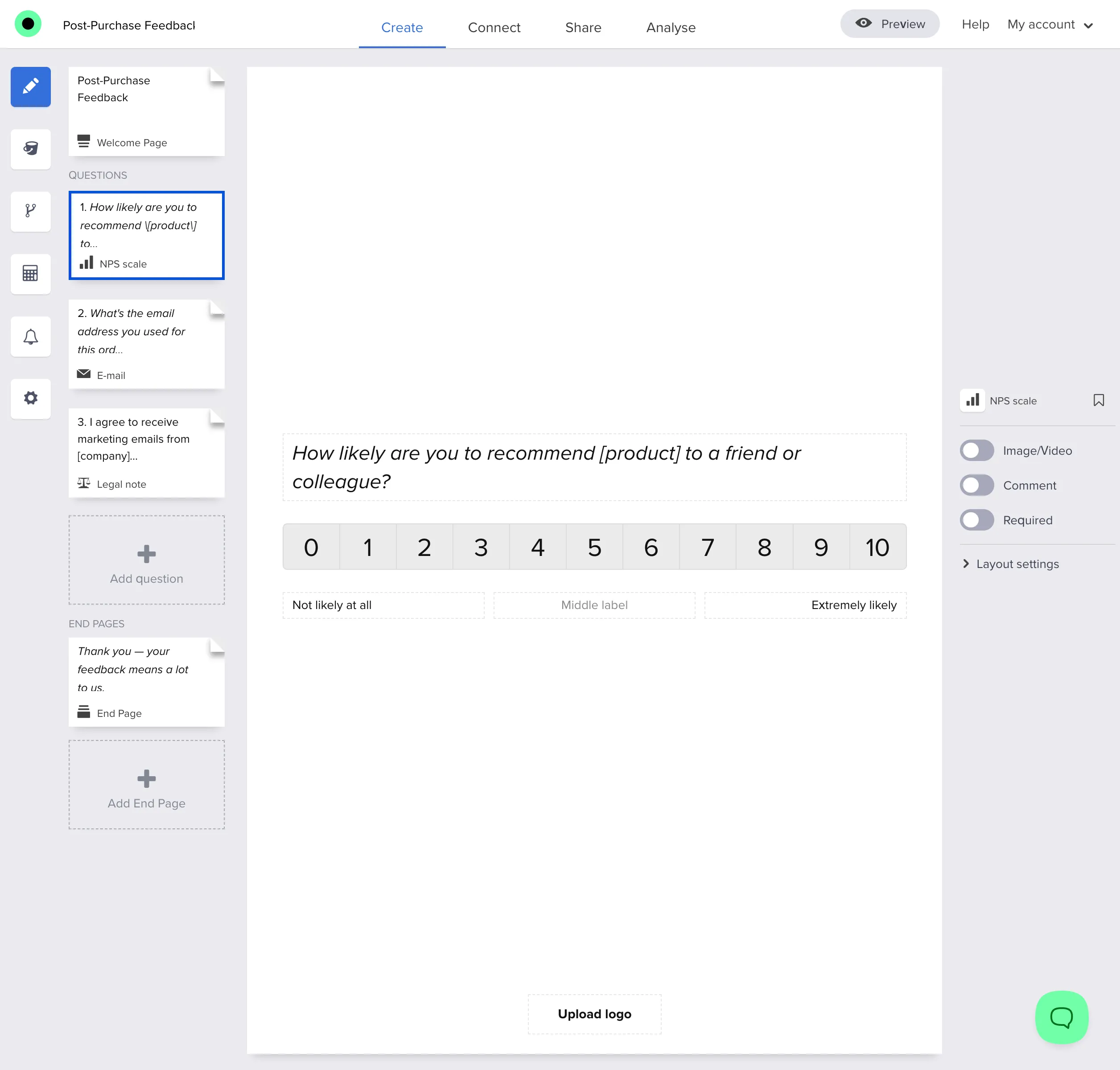Click the bookmark icon beside NPS scale

click(x=1098, y=400)
